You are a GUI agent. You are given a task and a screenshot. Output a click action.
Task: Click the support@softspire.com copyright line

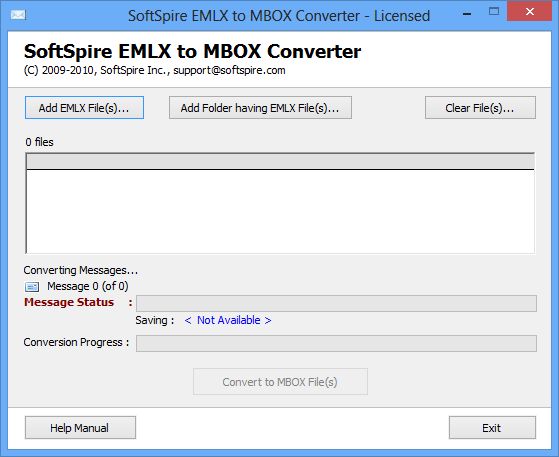click(x=154, y=70)
